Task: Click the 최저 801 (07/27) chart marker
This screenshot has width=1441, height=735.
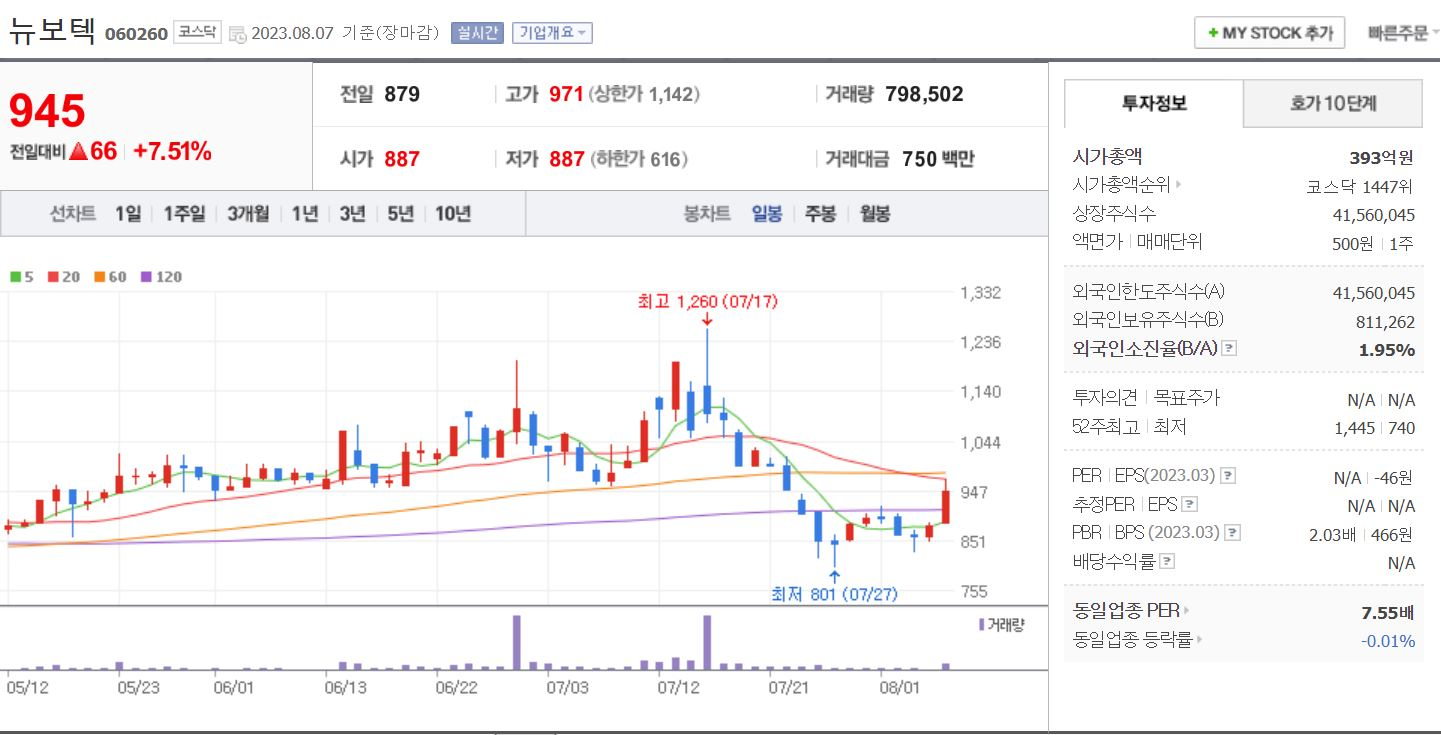Action: click(x=834, y=594)
